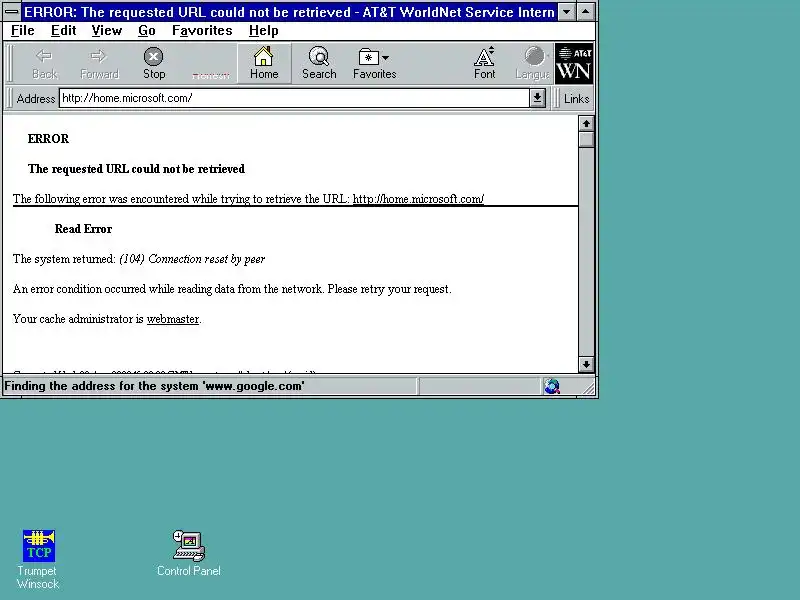The height and width of the screenshot is (600, 800).
Task: Open the Favorites menu
Action: point(202,31)
